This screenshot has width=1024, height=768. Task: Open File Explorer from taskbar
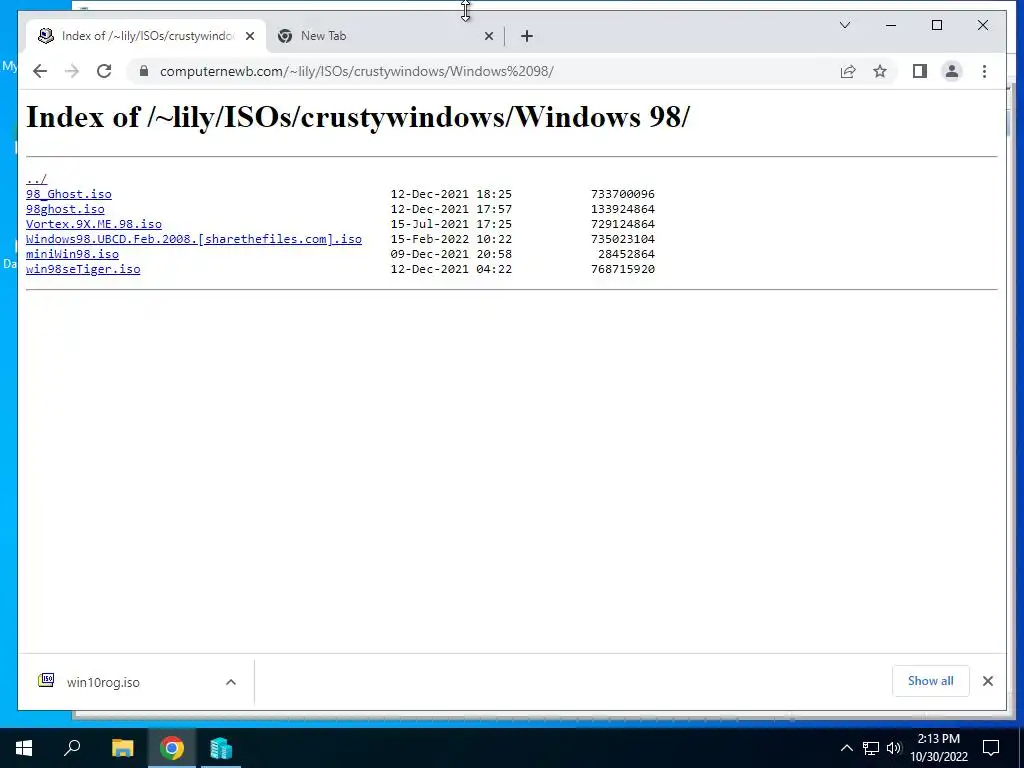122,748
